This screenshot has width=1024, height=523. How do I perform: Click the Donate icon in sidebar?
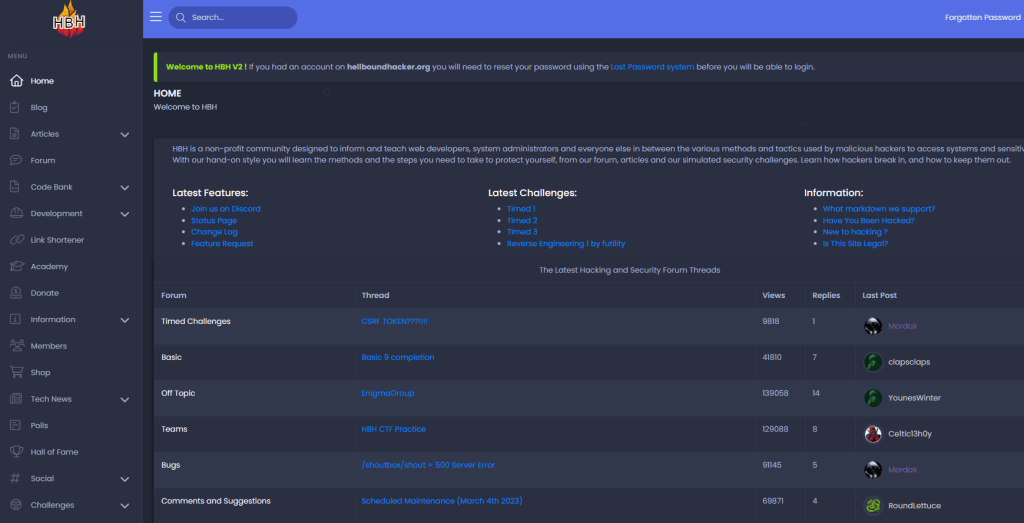15,293
